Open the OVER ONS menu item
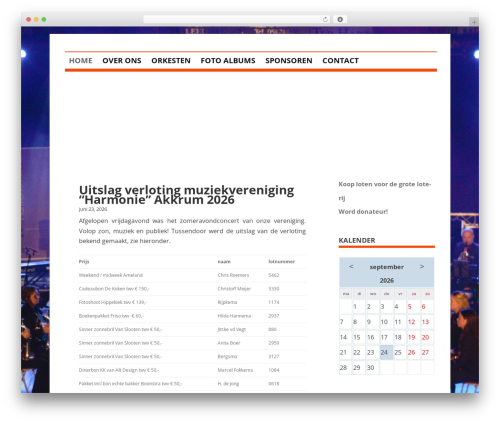500x423 pixels. pos(122,61)
